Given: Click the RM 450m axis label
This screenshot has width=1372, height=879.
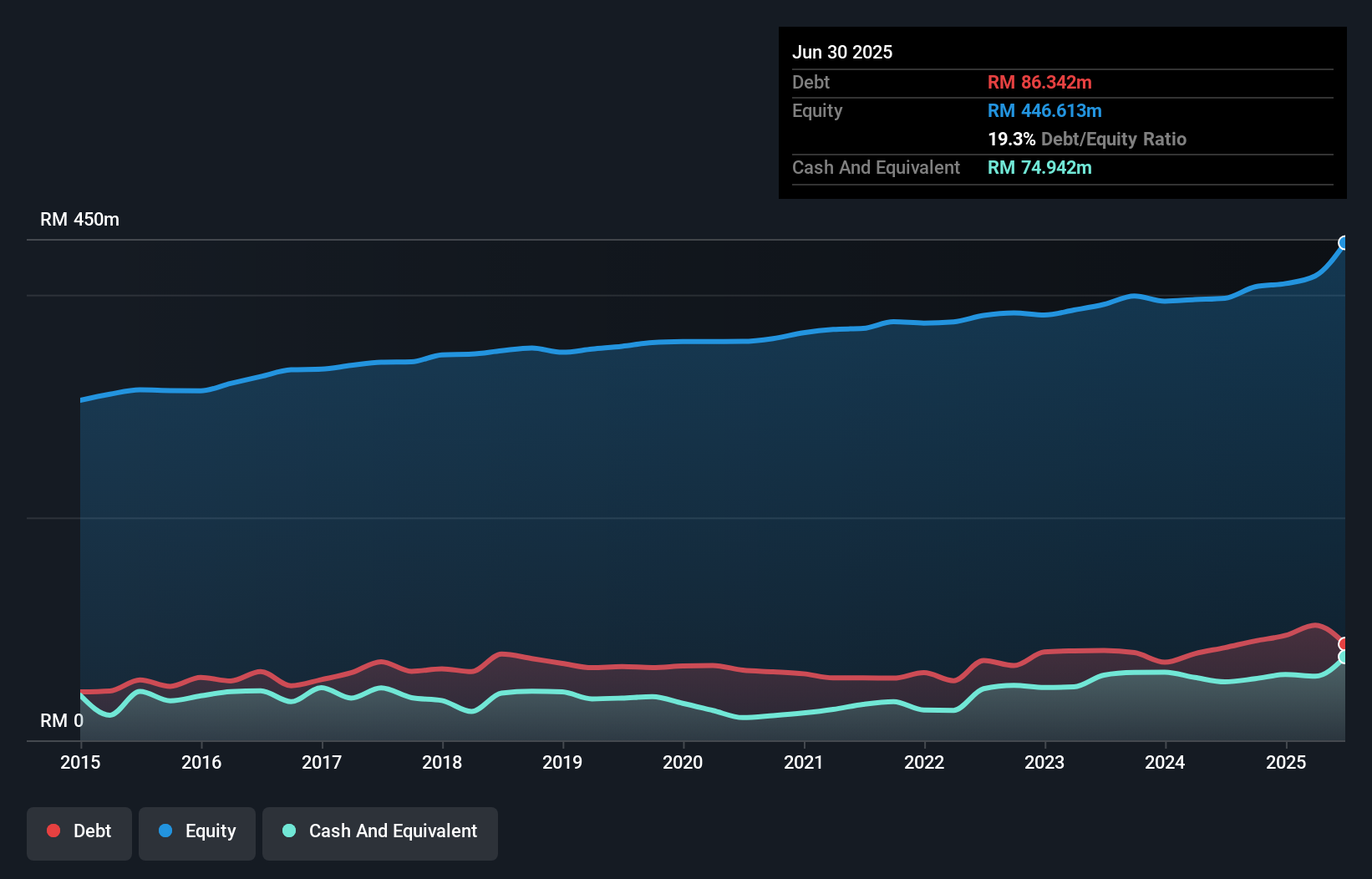Looking at the screenshot, I should tap(79, 220).
